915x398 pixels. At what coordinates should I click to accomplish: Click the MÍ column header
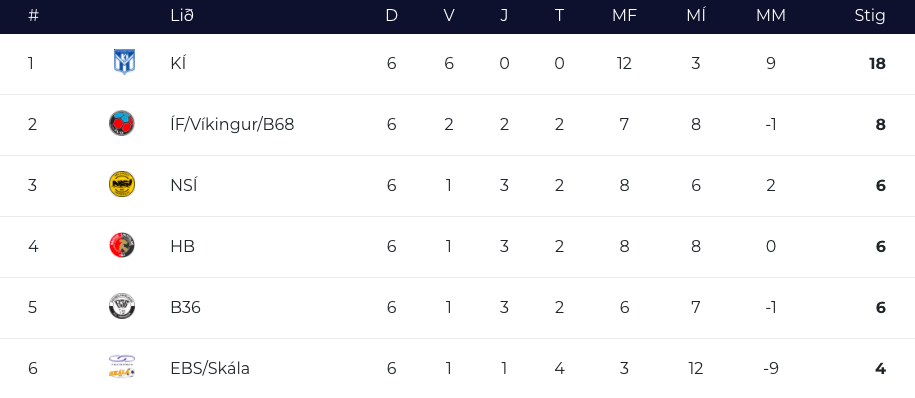(696, 16)
